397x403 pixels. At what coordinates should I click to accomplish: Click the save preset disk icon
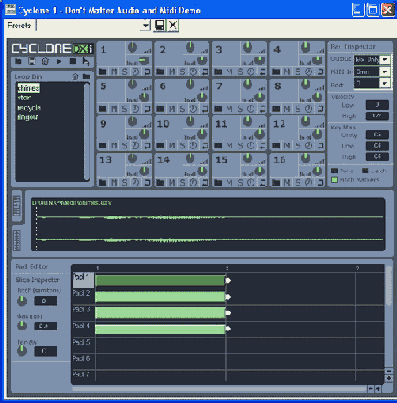tap(160, 25)
